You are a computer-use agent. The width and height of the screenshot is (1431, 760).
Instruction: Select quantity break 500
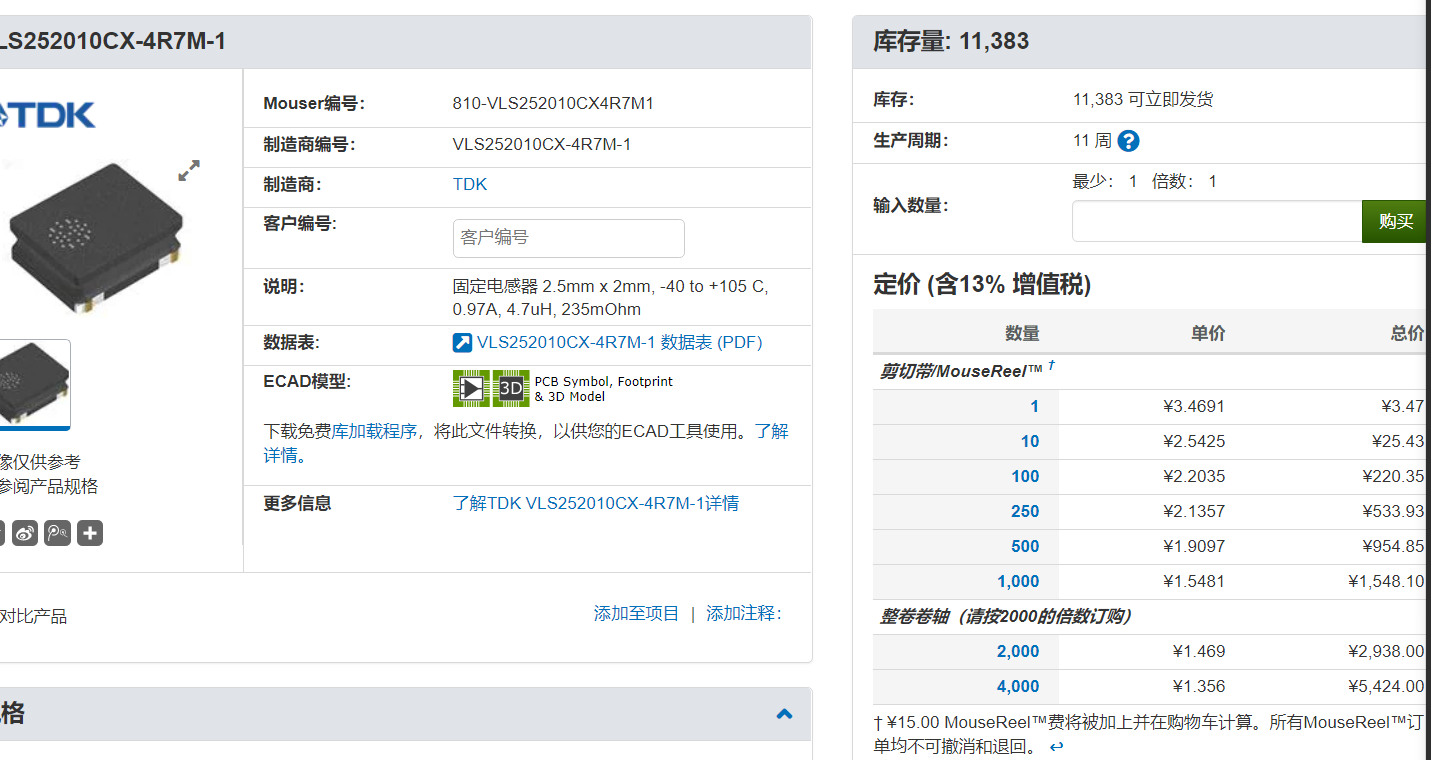(1025, 546)
